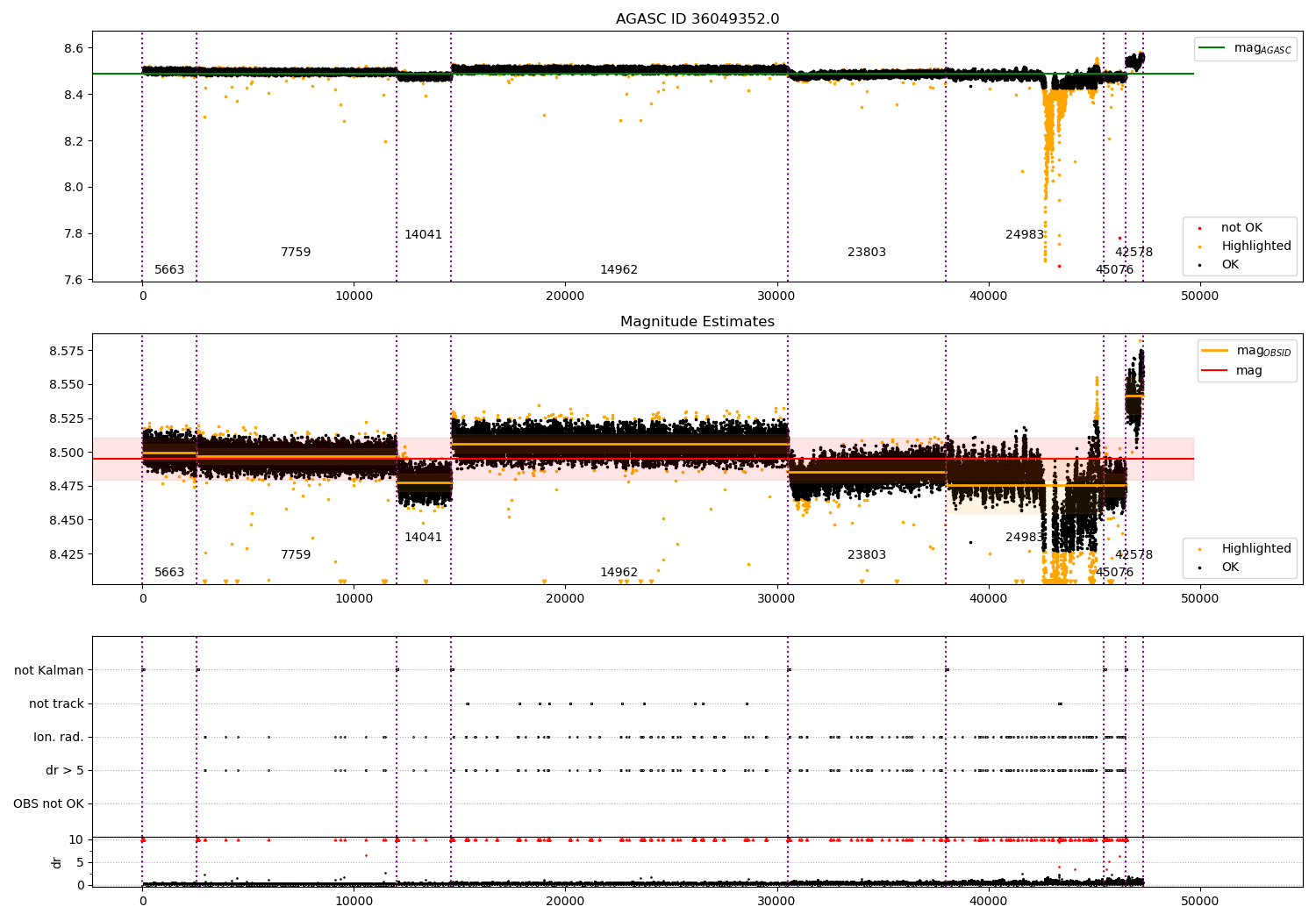
Task: Click the 20000 x-axis tick under middle plot
Action: click(565, 599)
